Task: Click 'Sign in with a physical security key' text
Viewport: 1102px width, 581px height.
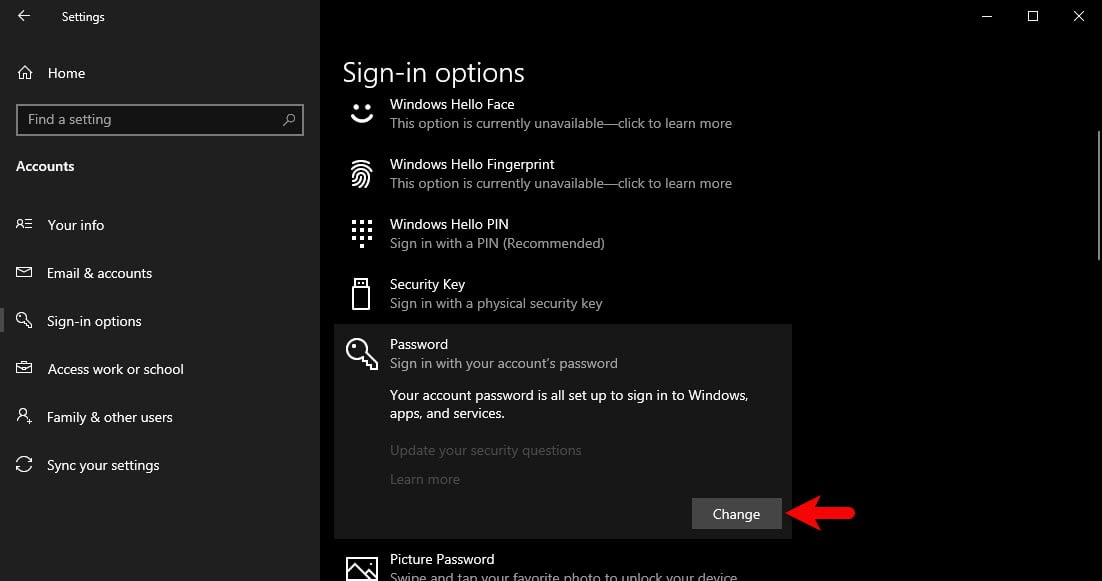Action: point(496,303)
